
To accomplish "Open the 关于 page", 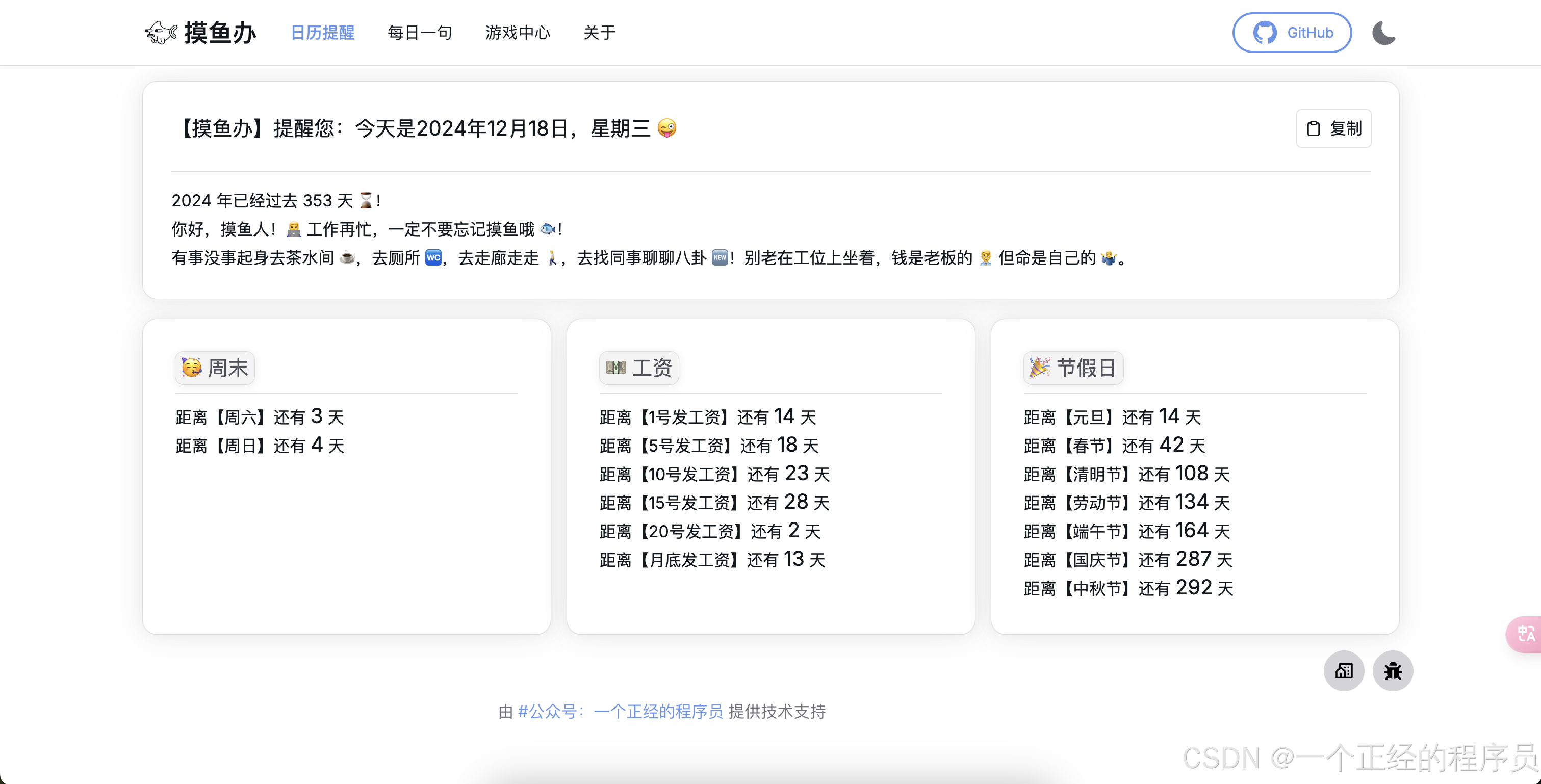I will tap(599, 33).
